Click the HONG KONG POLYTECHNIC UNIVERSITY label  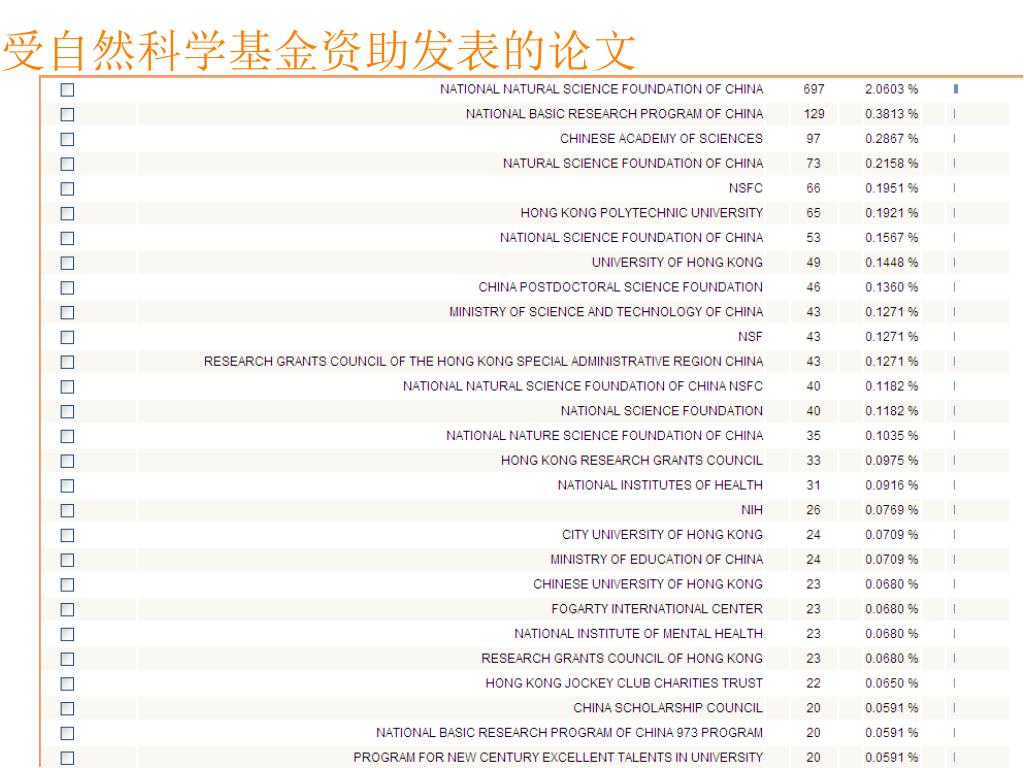coord(641,213)
